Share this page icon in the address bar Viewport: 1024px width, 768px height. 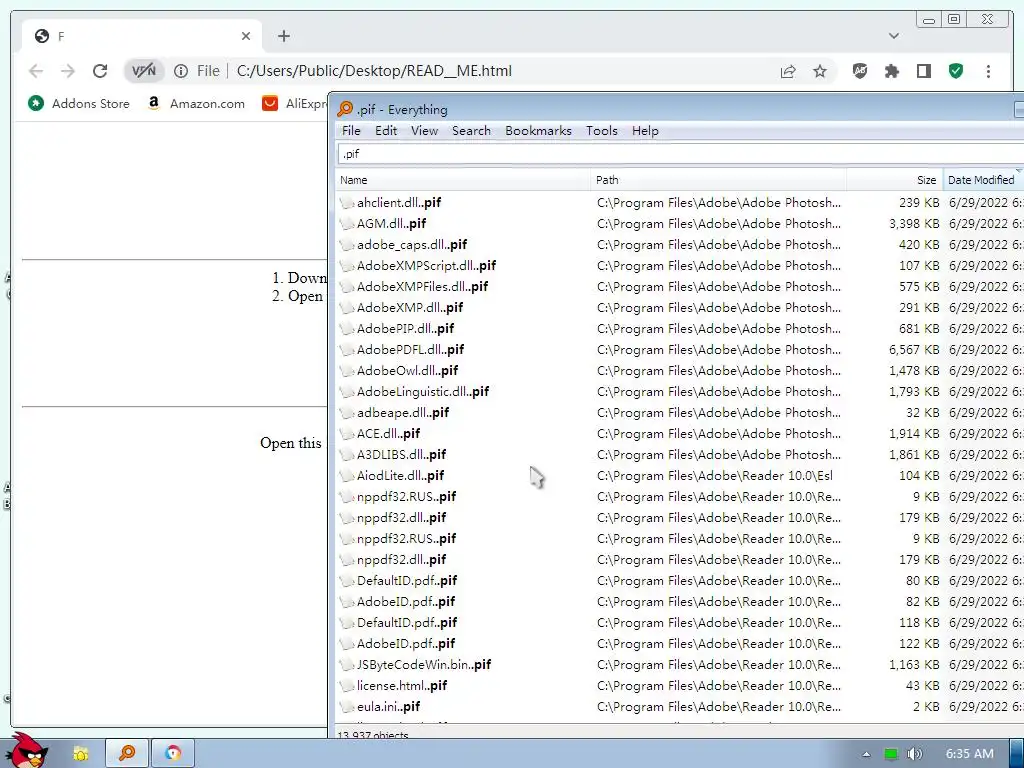pos(788,71)
